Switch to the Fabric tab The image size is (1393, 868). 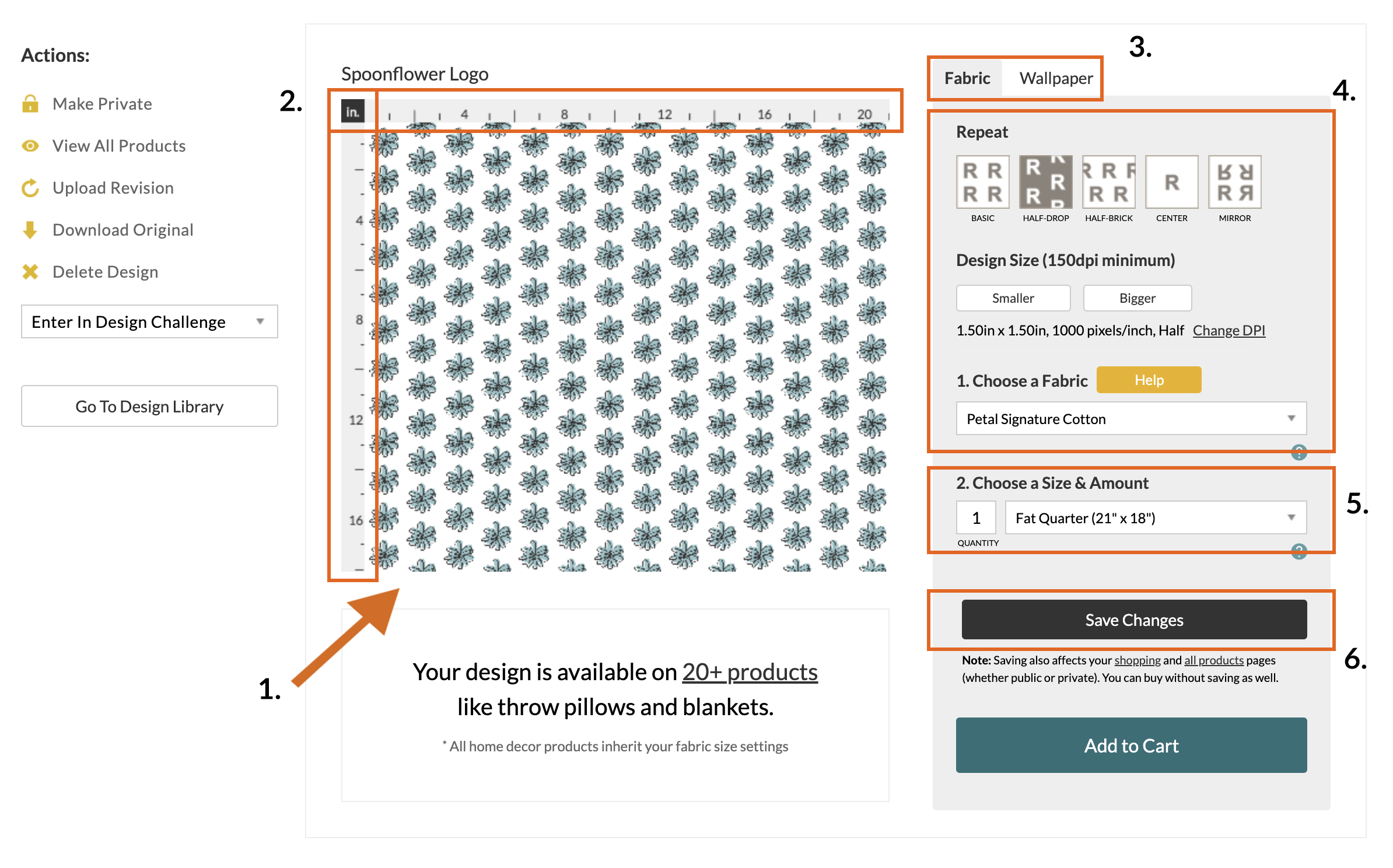[968, 76]
